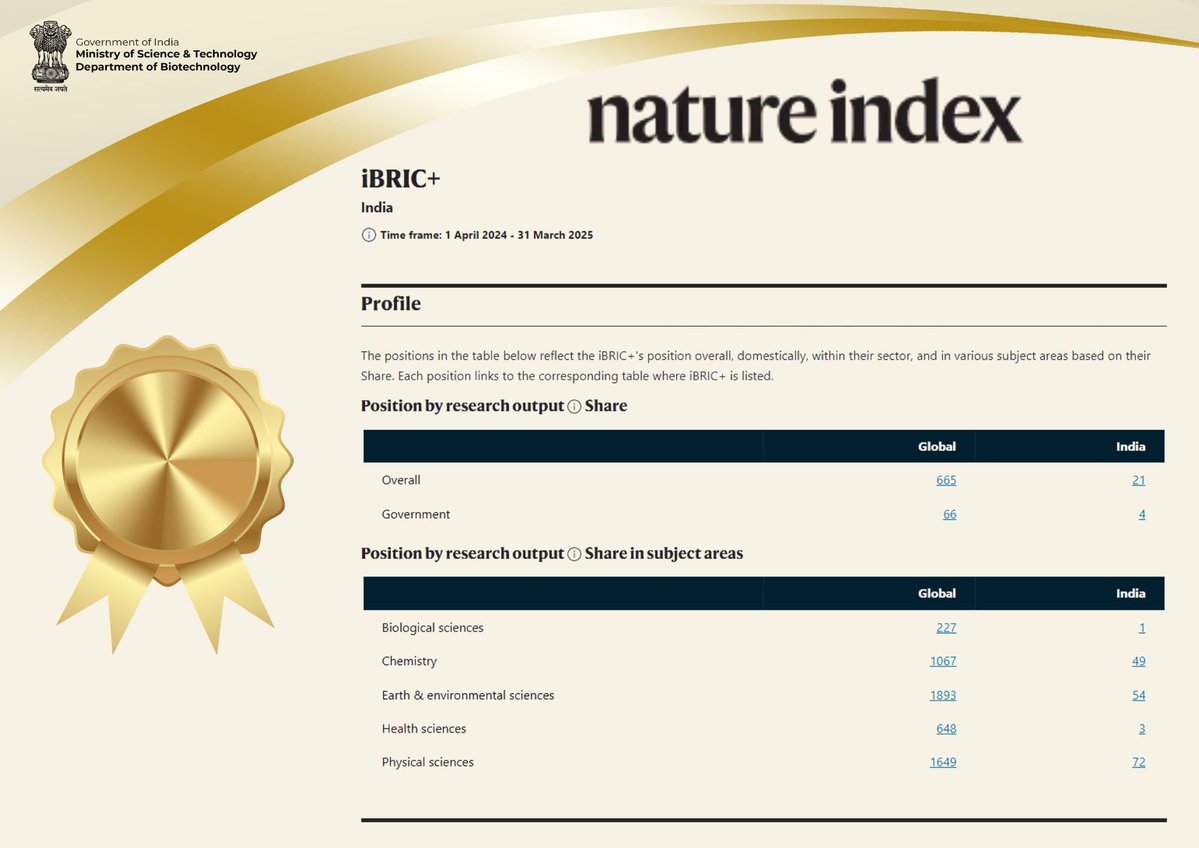Image resolution: width=1199 pixels, height=848 pixels.
Task: Open Physical sciences India rank 72
Action: [x=1139, y=762]
